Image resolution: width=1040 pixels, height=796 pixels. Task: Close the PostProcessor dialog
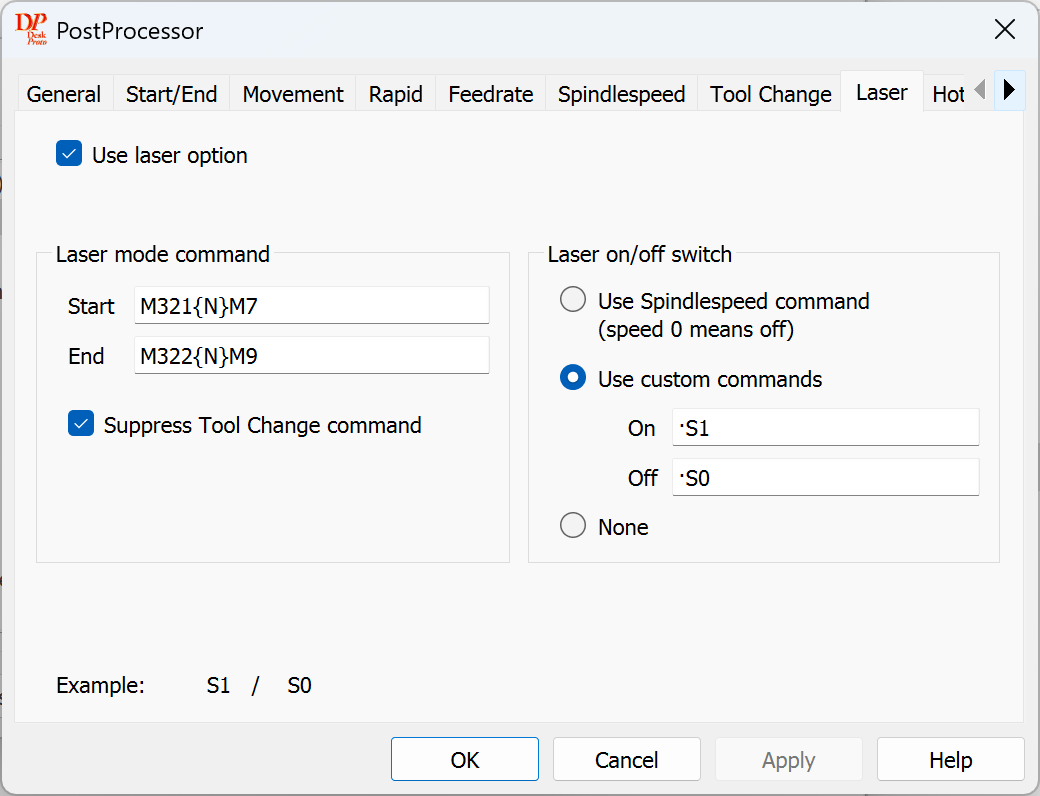pyautogui.click(x=1004, y=30)
